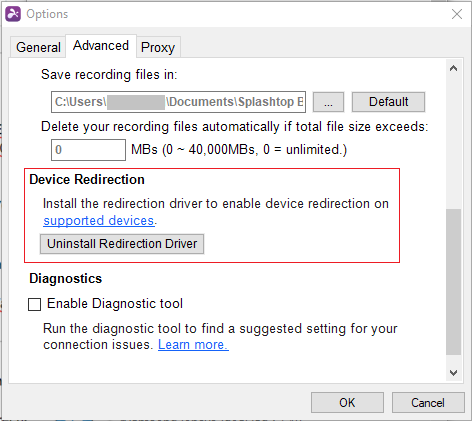Click Uninstall Redirection Driver
Viewport: 472px width, 421px height.
click(122, 244)
